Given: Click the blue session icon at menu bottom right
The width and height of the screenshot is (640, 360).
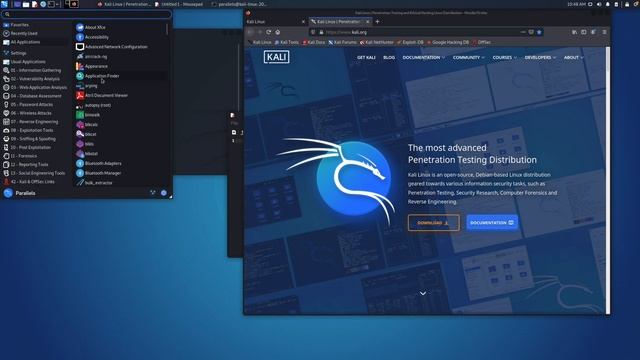Looking at the screenshot, I should tap(164, 193).
